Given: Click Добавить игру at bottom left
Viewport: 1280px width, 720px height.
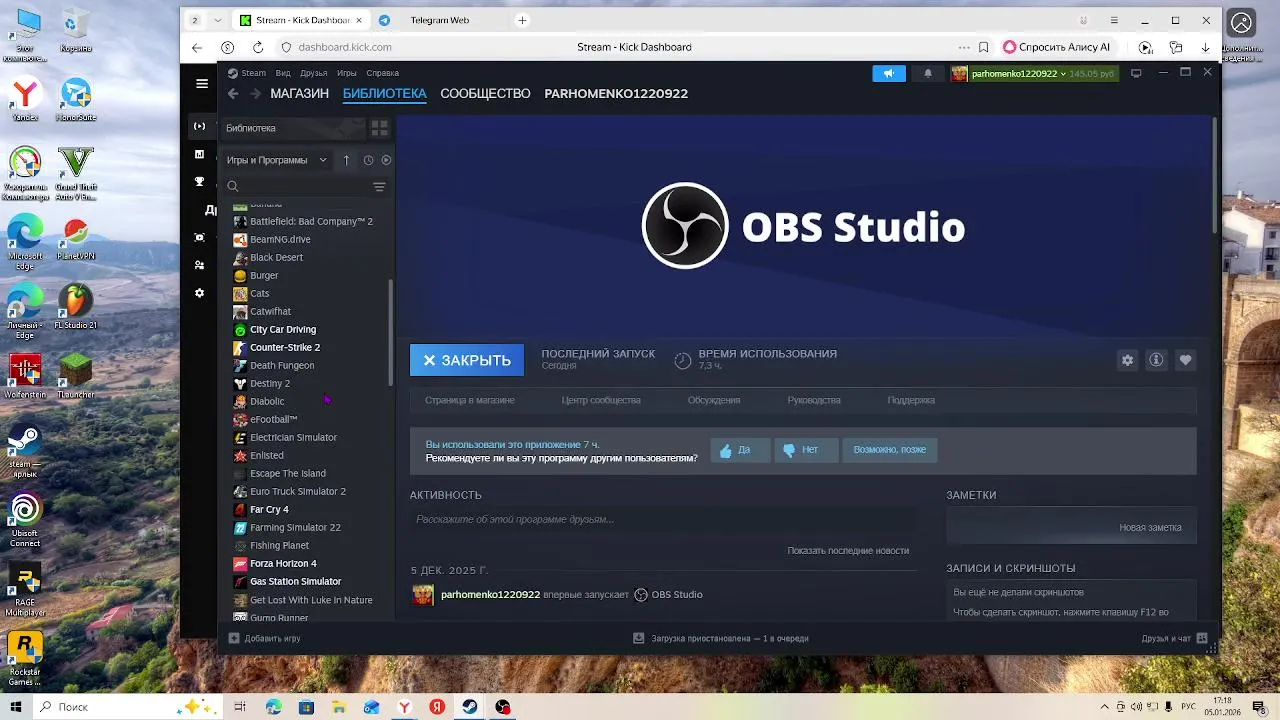Looking at the screenshot, I should [265, 638].
